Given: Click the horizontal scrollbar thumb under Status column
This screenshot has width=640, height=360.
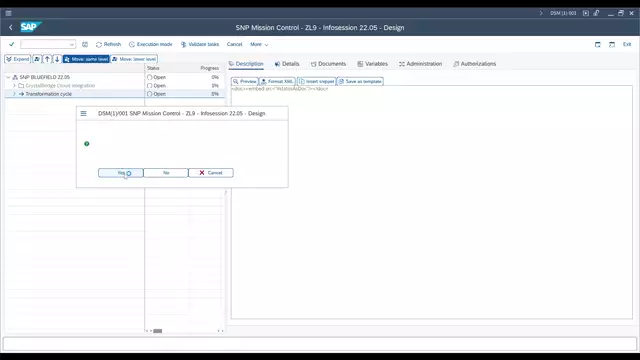Looking at the screenshot, I should (x=158, y=331).
